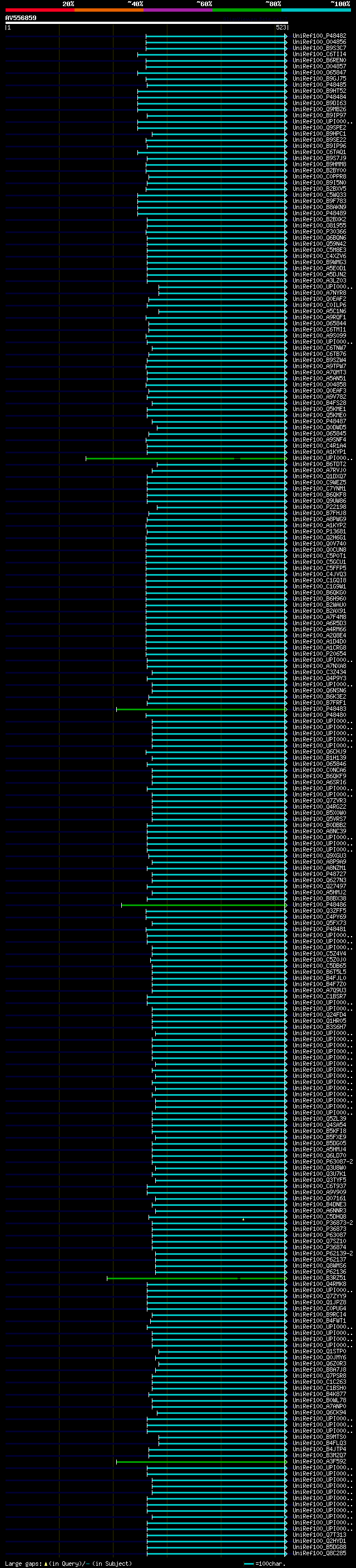The image size is (356, 1568).
Task: Click the orange ~40% legend segment
Action: point(109,10)
